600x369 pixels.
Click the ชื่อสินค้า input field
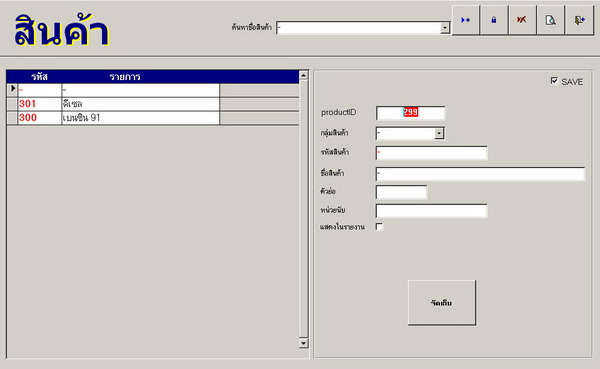coord(480,174)
